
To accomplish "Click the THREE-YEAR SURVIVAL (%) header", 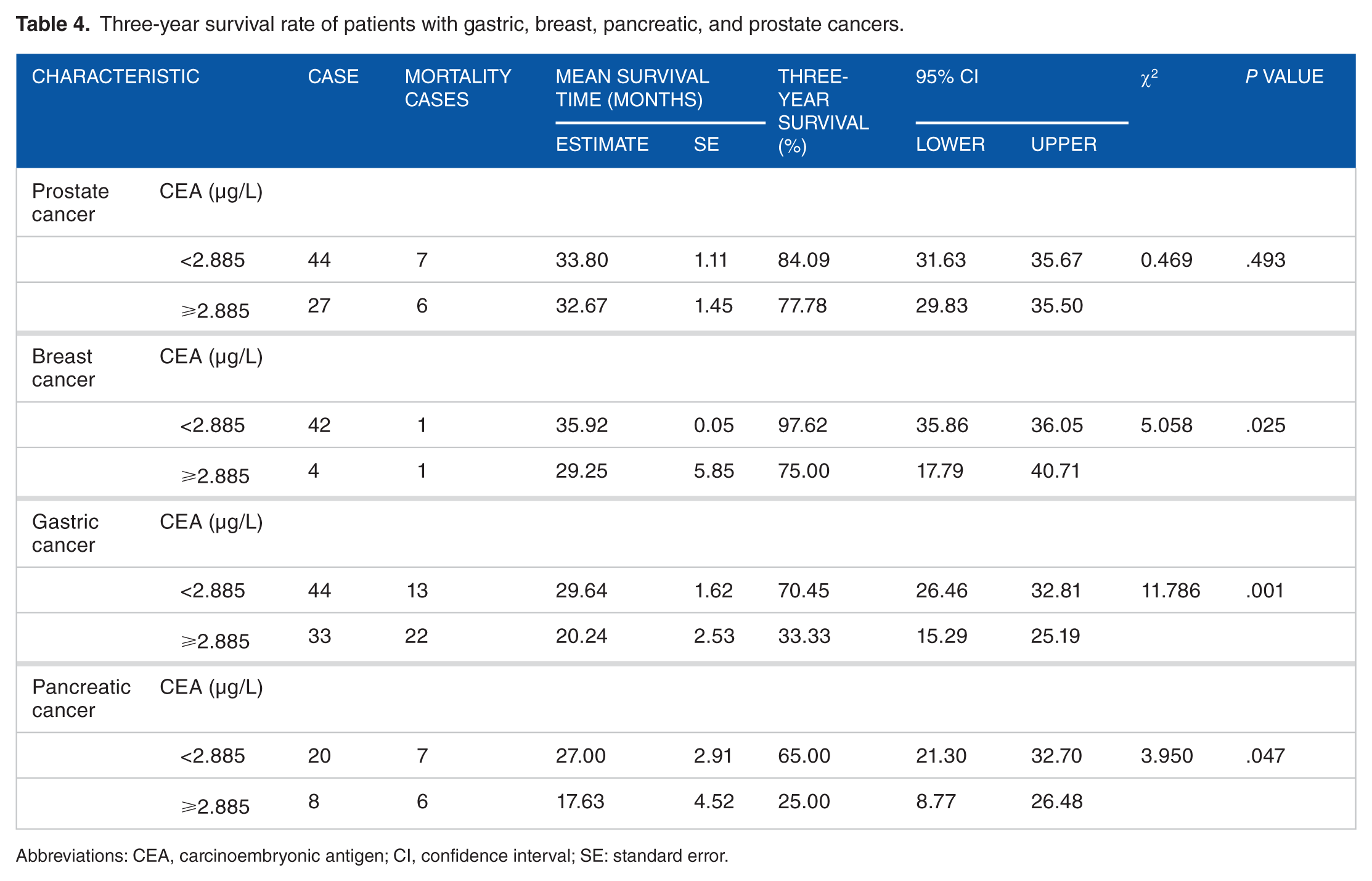I will (823, 111).
